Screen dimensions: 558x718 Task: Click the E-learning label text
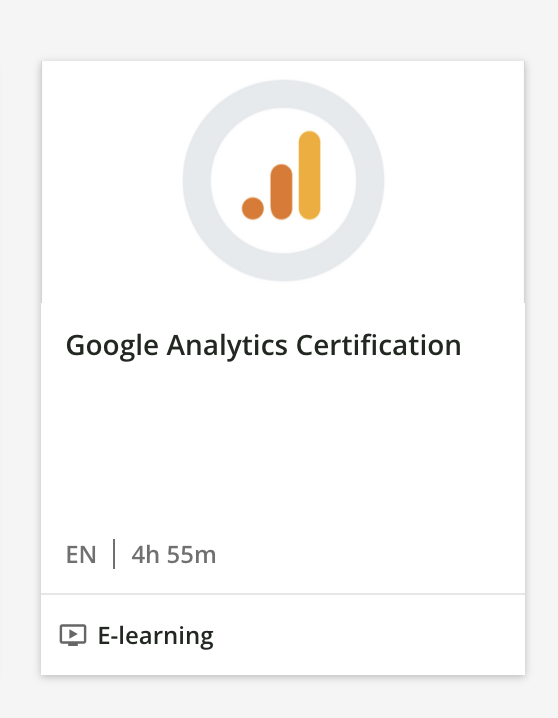[x=156, y=636]
